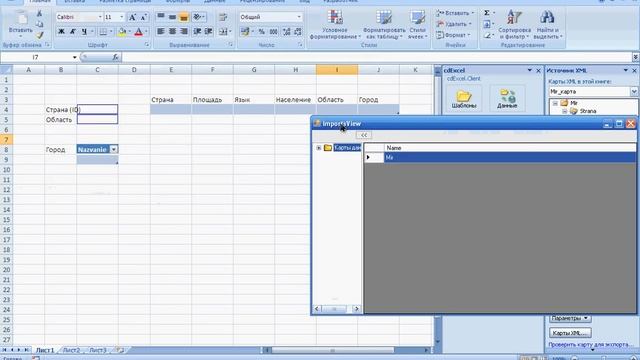Decrease font size with the small A
The width and height of the screenshot is (640, 360).
(x=143, y=17)
